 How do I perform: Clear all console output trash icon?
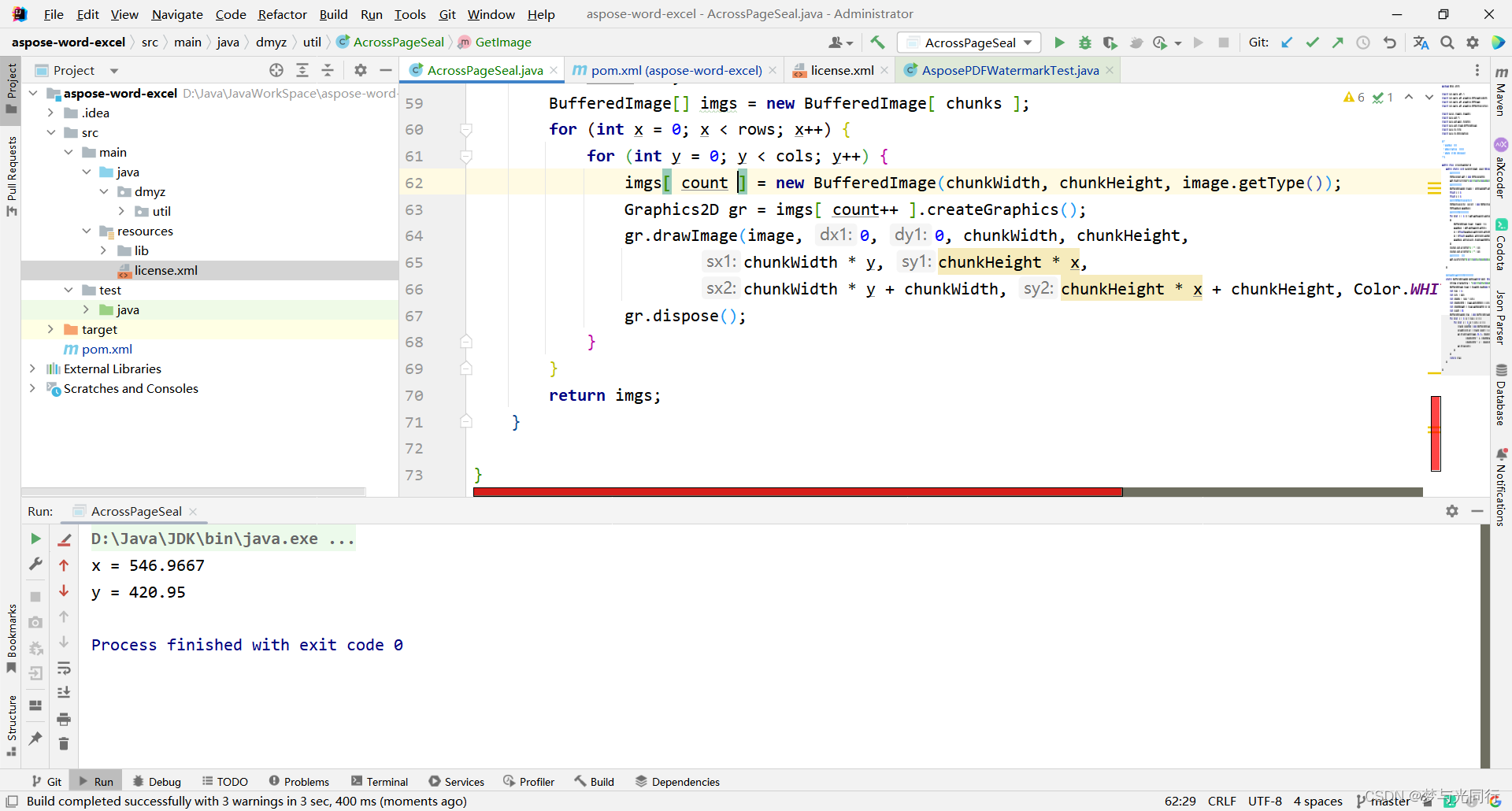[64, 743]
